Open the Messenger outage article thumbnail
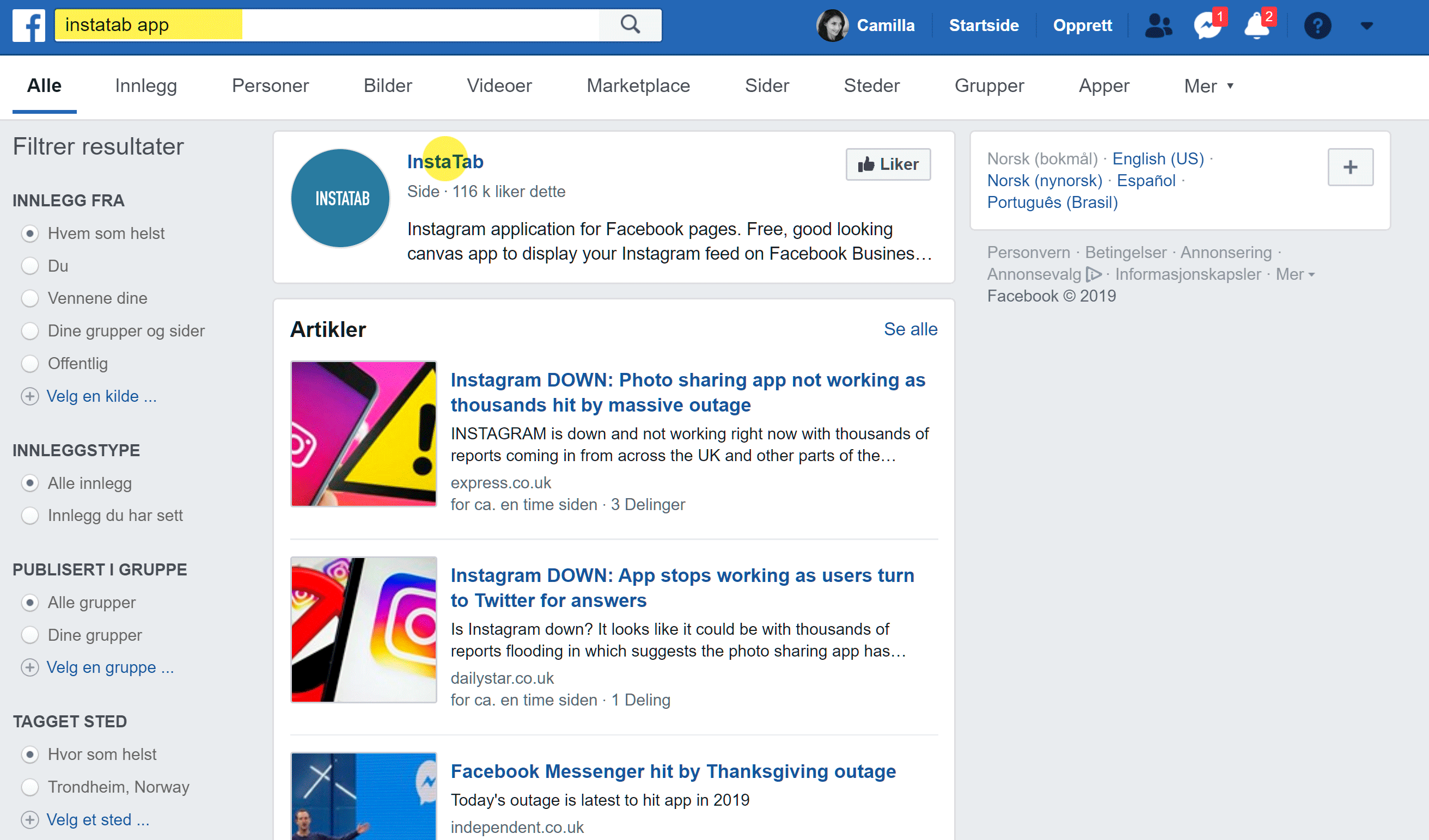Viewport: 1429px width, 840px height. (363, 796)
